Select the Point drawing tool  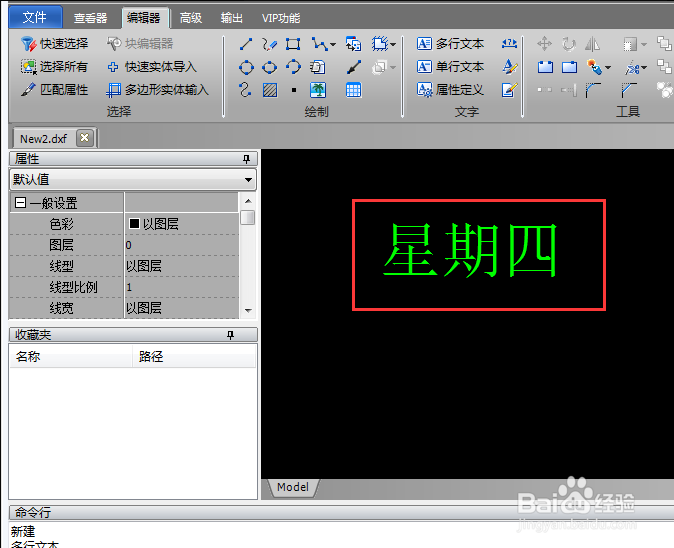(294, 90)
